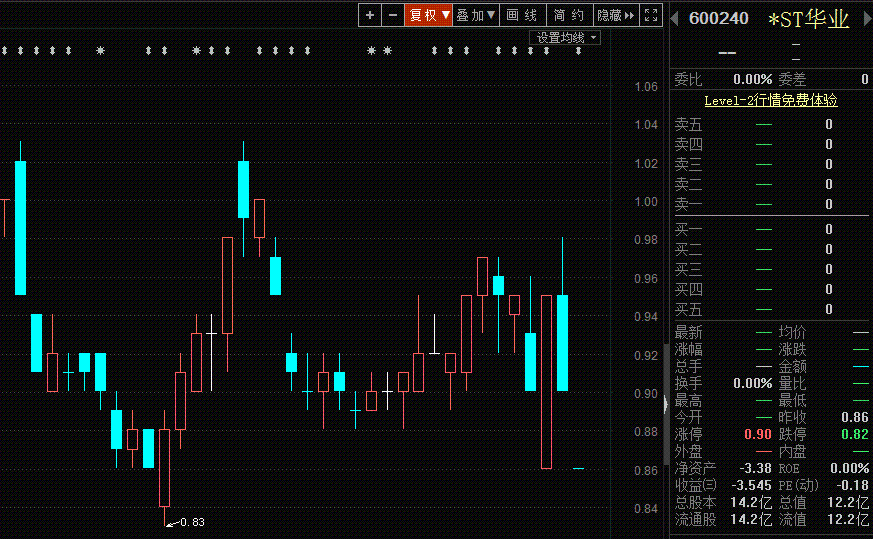873x539 pixels.
Task: Click the side panel collapse handle
Action: [x=665, y=403]
